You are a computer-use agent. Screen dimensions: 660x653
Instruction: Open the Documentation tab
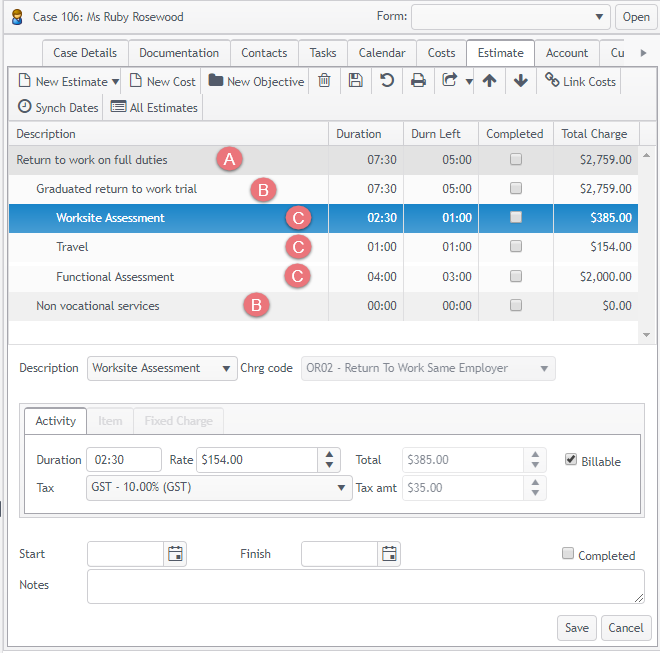click(x=179, y=53)
